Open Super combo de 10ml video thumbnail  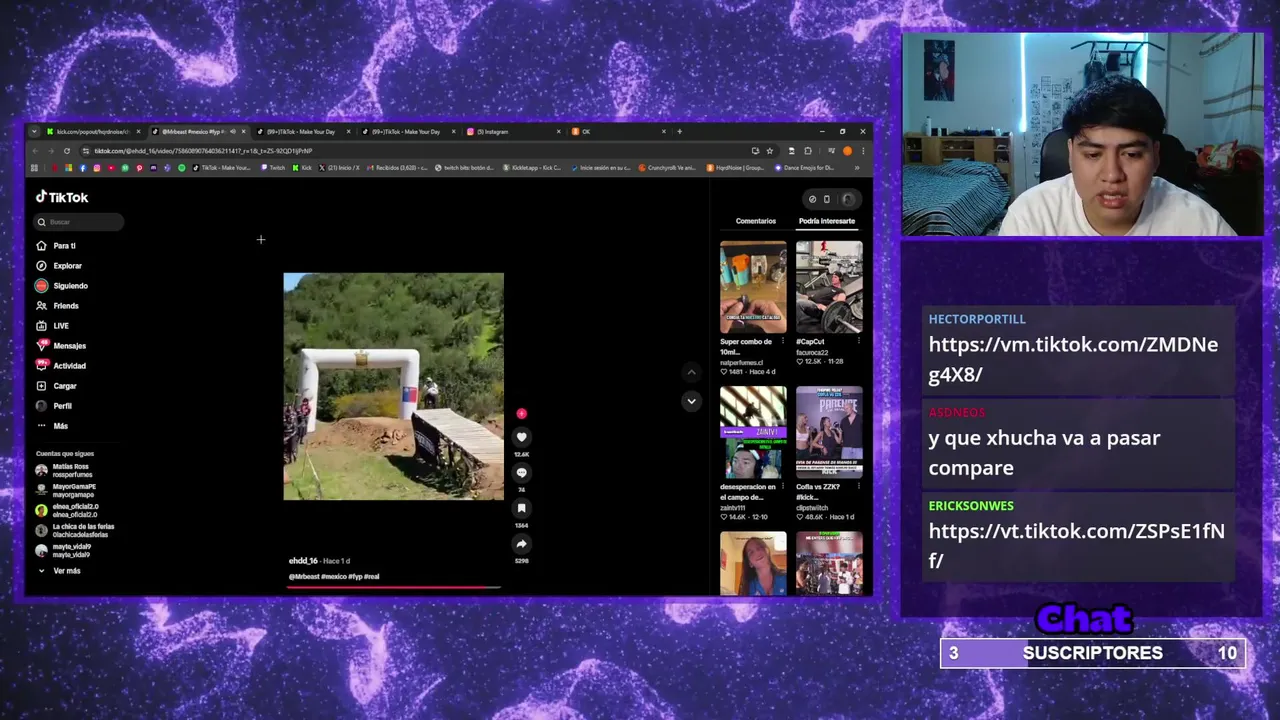[753, 287]
